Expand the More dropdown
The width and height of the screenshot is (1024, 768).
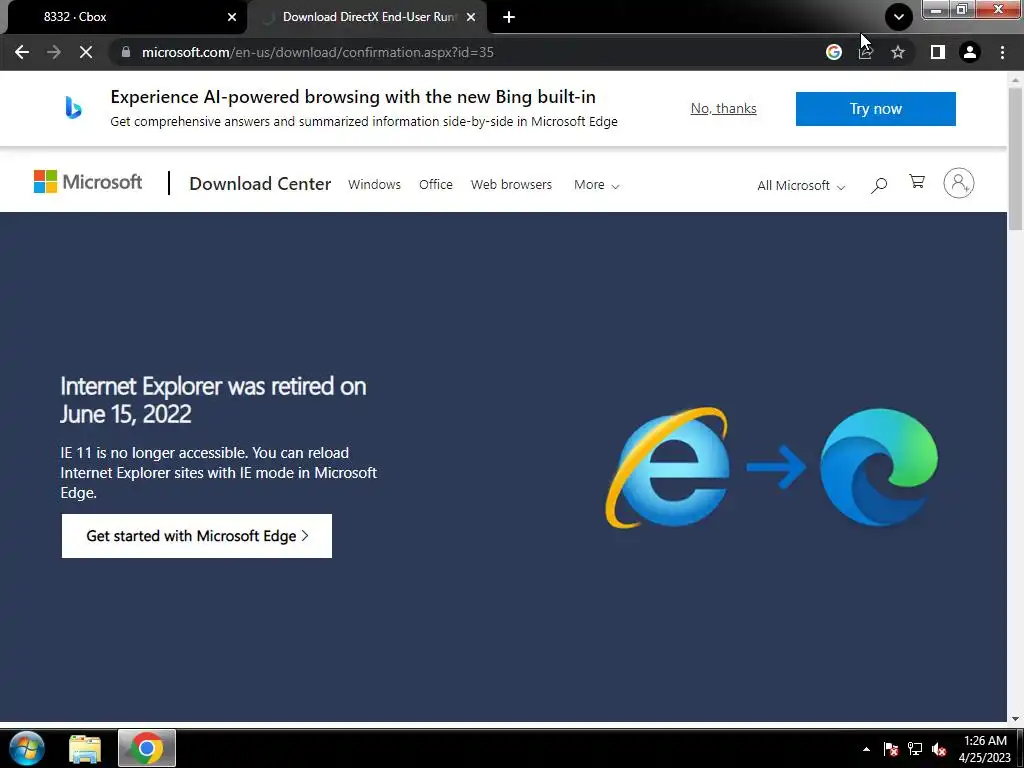[596, 185]
